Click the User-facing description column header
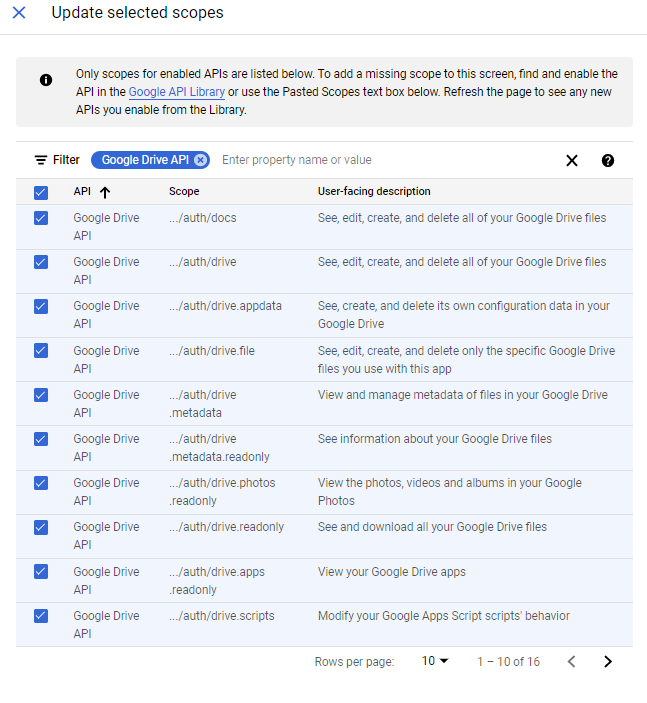This screenshot has height=703, width=647. click(374, 192)
